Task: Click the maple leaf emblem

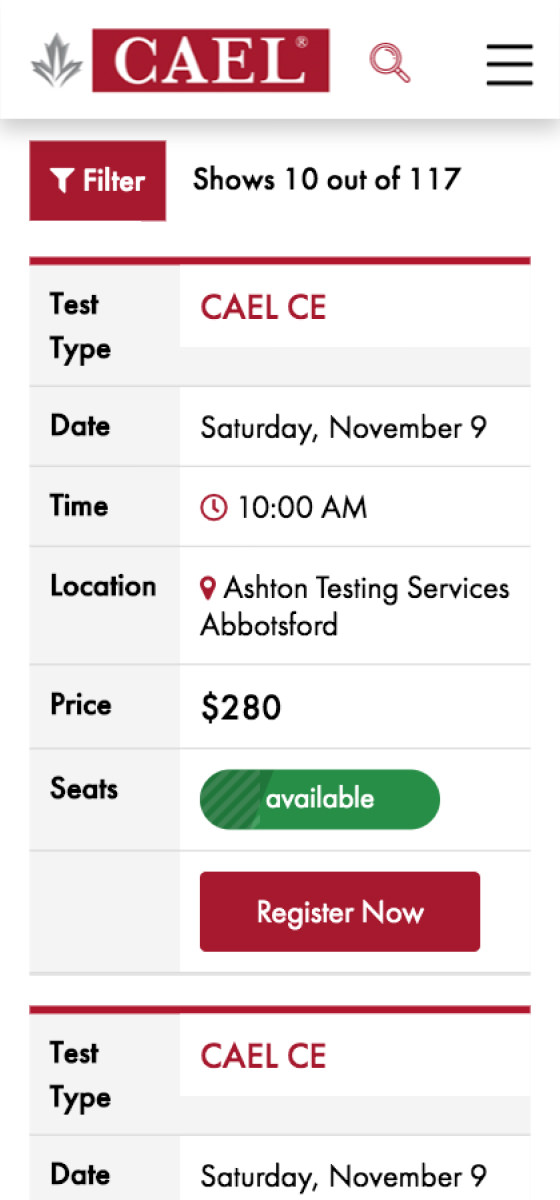Action: pos(58,62)
